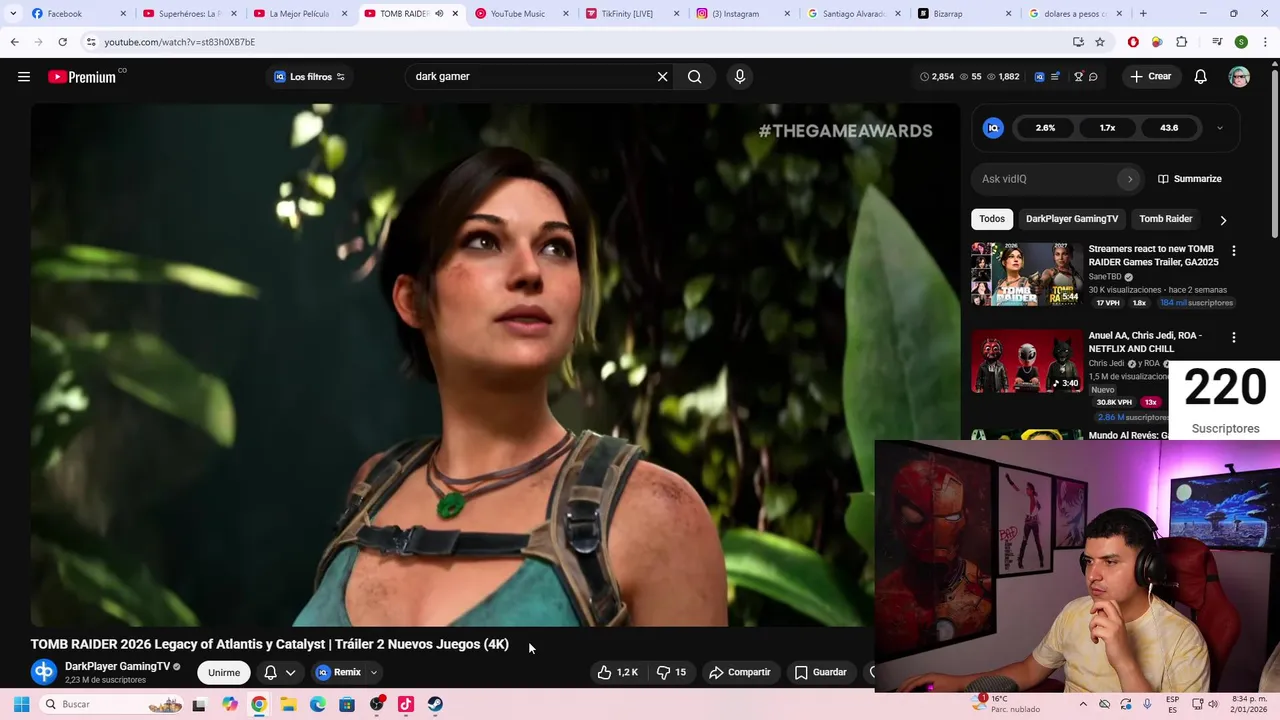Start voice search with the microphone

pos(740,77)
